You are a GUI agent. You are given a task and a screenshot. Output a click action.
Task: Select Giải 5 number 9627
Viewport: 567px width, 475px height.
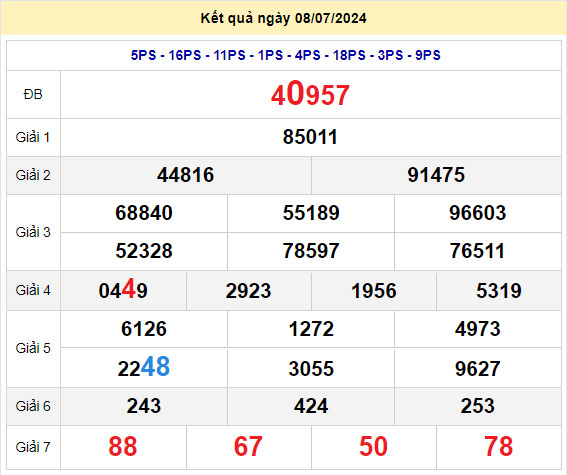478,369
